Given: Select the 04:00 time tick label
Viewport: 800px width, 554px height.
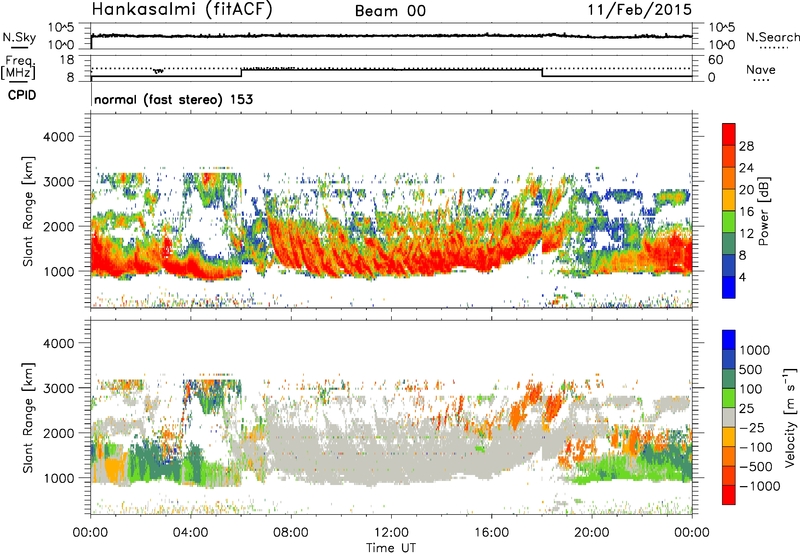Looking at the screenshot, I should 190,533.
